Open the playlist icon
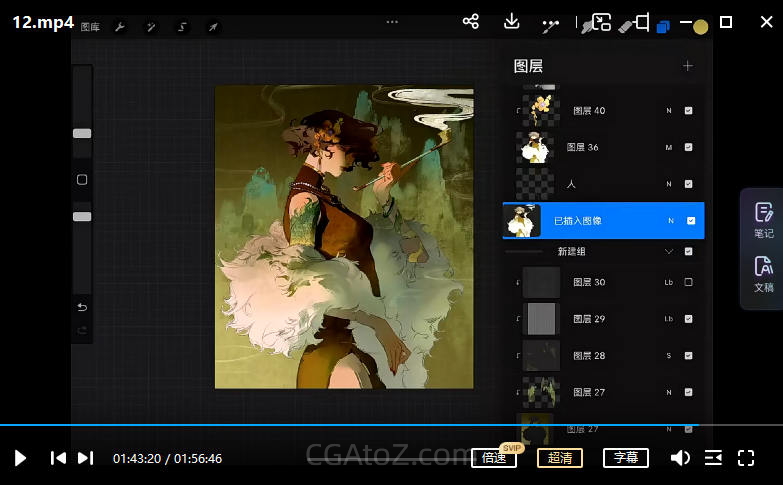The image size is (783, 485). click(x=713, y=458)
